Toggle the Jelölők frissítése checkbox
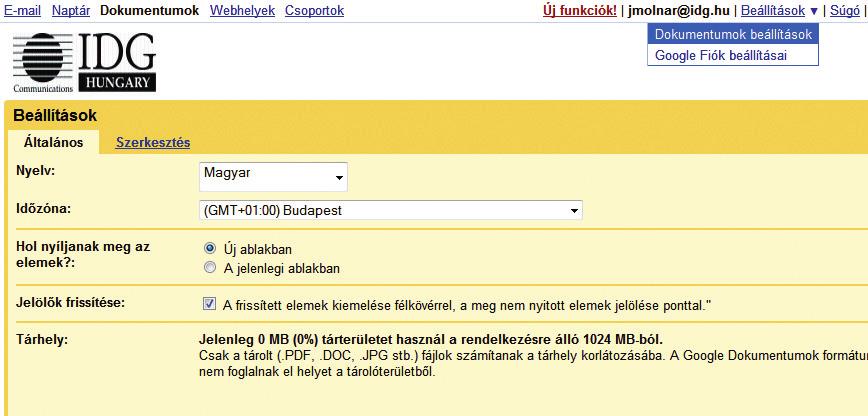868x416 pixels. 210,304
